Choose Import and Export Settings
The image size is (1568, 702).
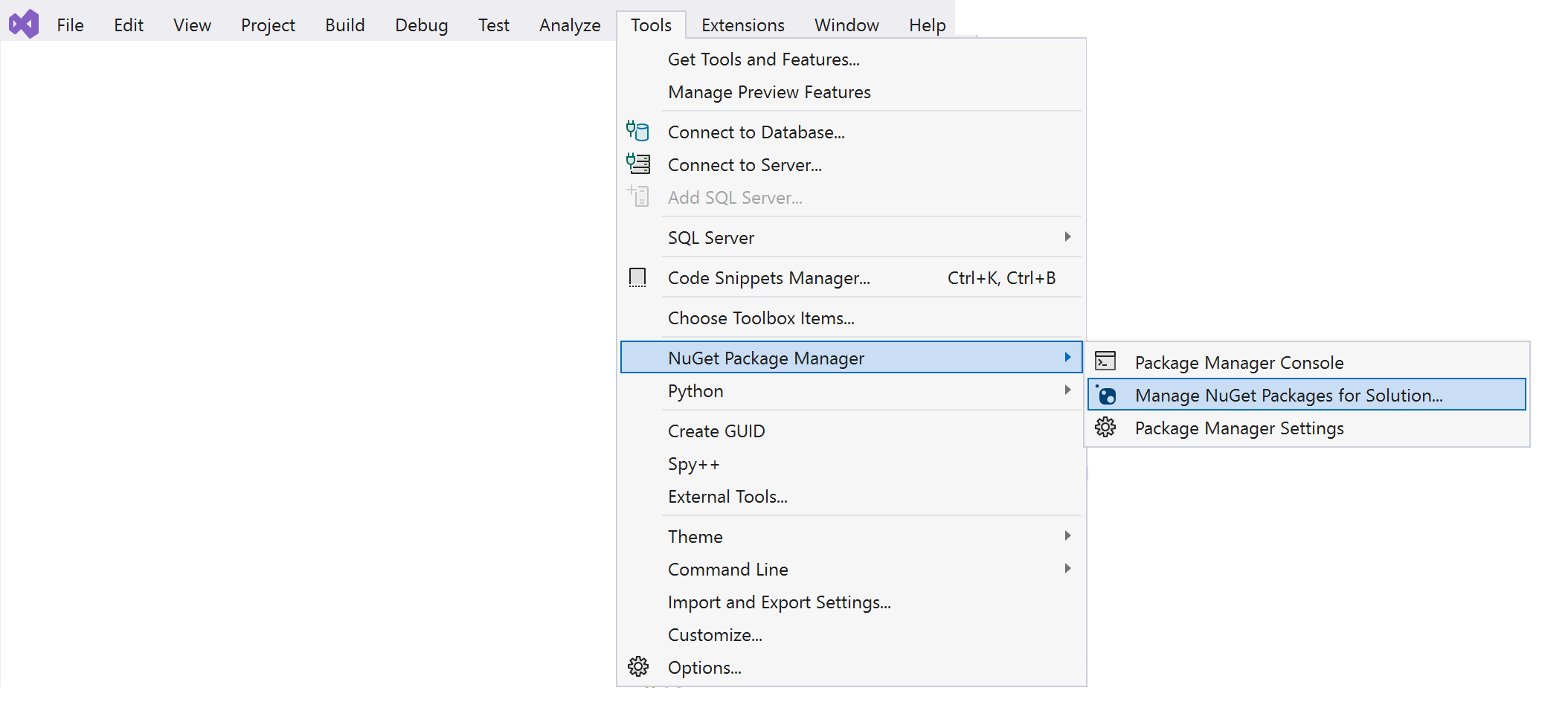click(779, 602)
